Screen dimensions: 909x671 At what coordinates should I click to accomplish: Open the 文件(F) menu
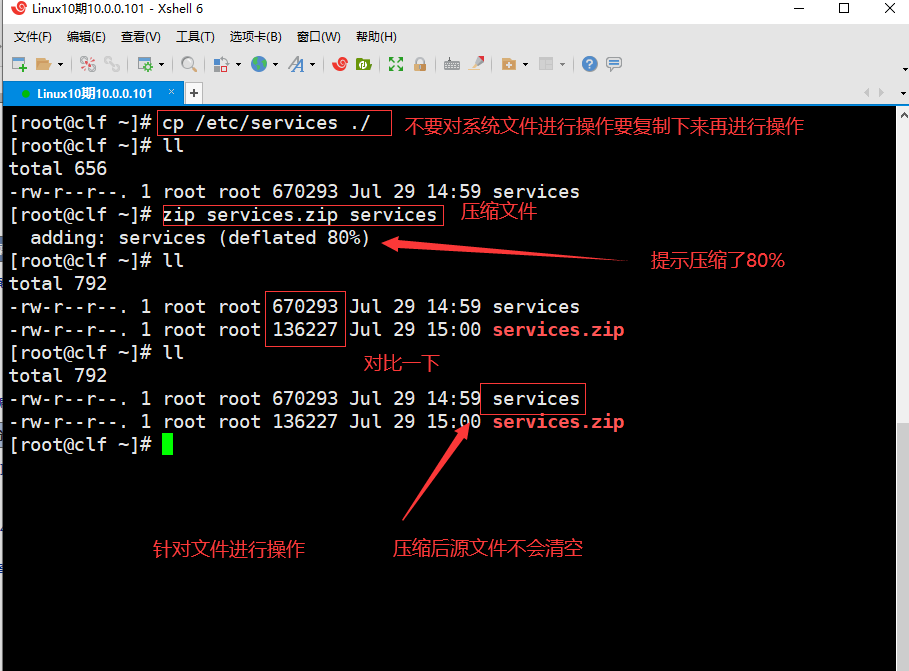(x=33, y=37)
